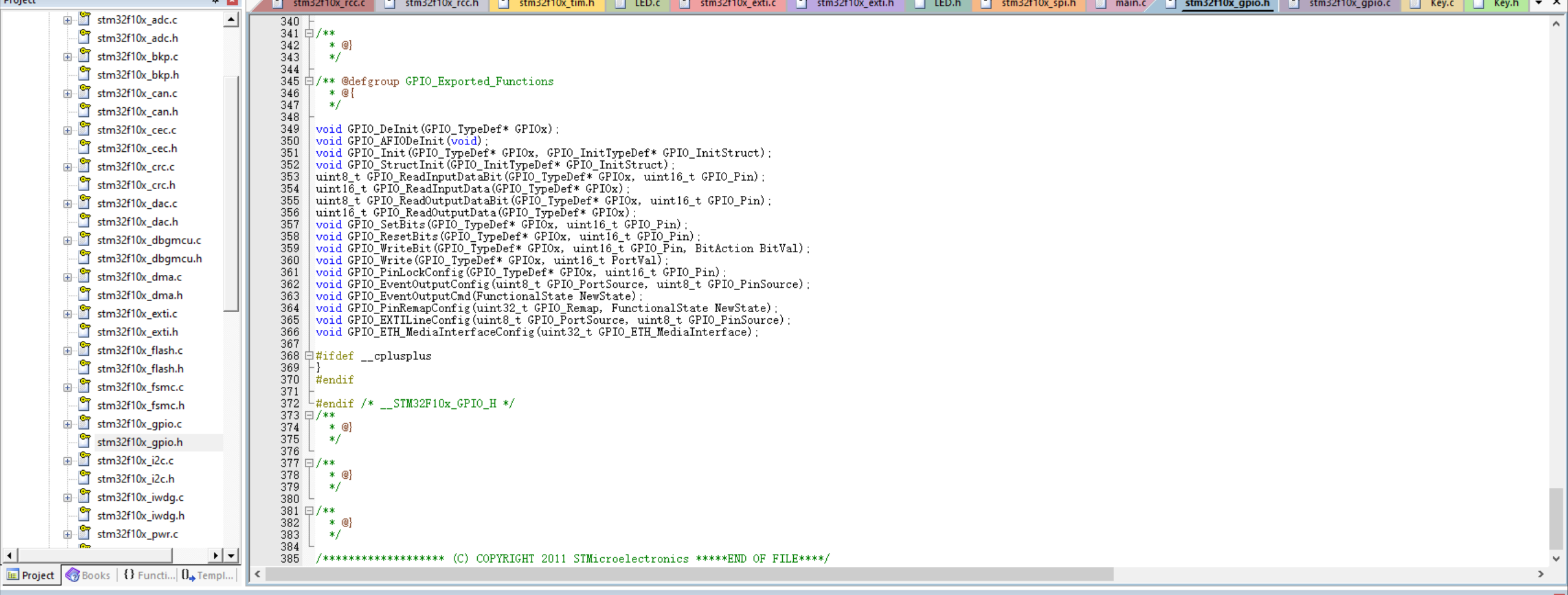Select stm32f10x_dbgmcu.c in the project tree
This screenshot has height=595, width=1568.
coord(149,240)
